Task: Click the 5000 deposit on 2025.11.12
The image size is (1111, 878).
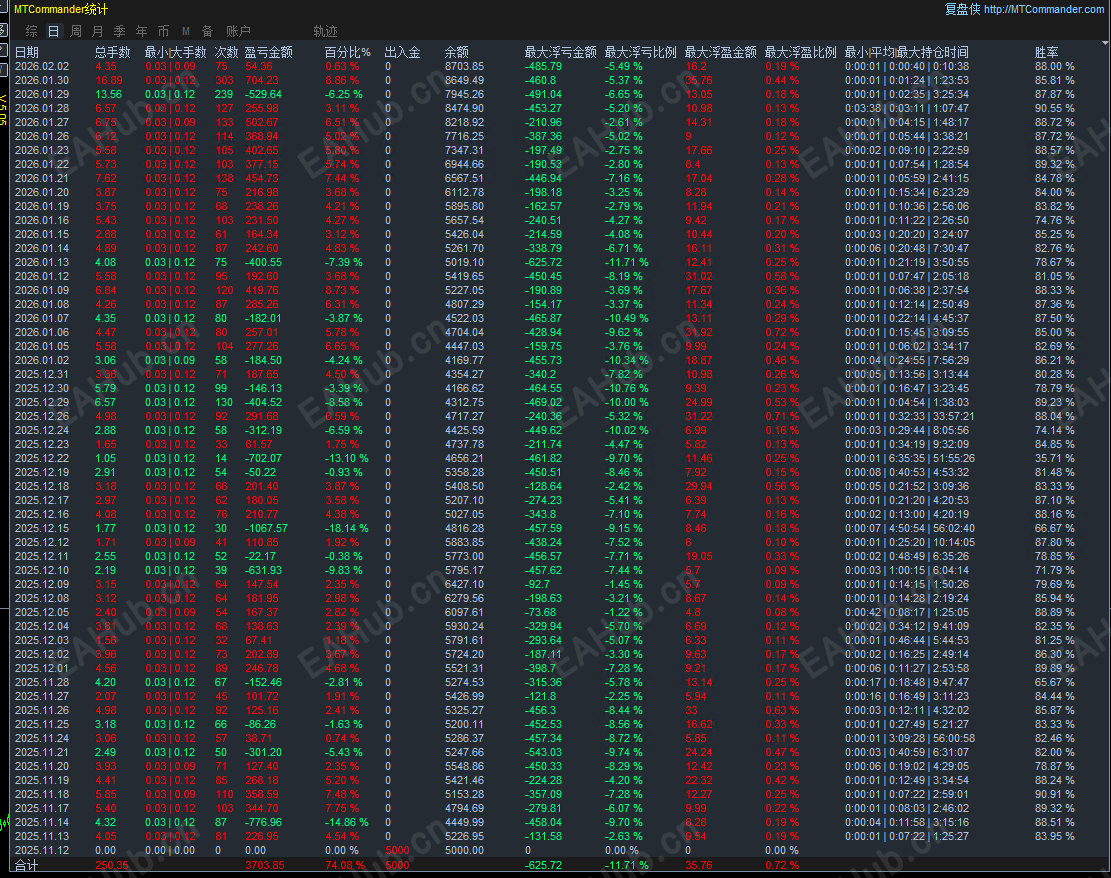Action: 397,850
